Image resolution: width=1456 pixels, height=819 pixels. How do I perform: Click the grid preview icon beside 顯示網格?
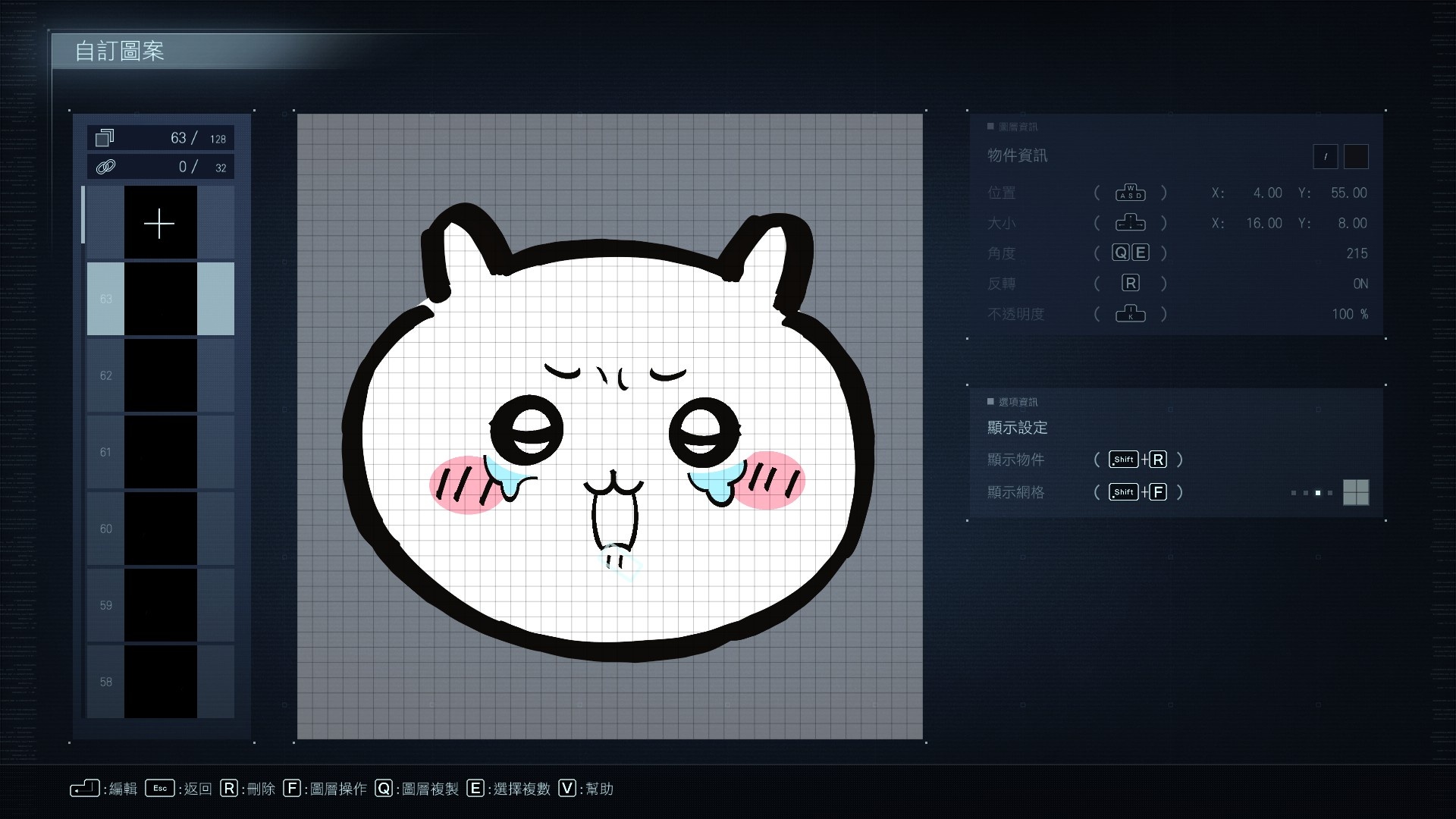coord(1356,492)
